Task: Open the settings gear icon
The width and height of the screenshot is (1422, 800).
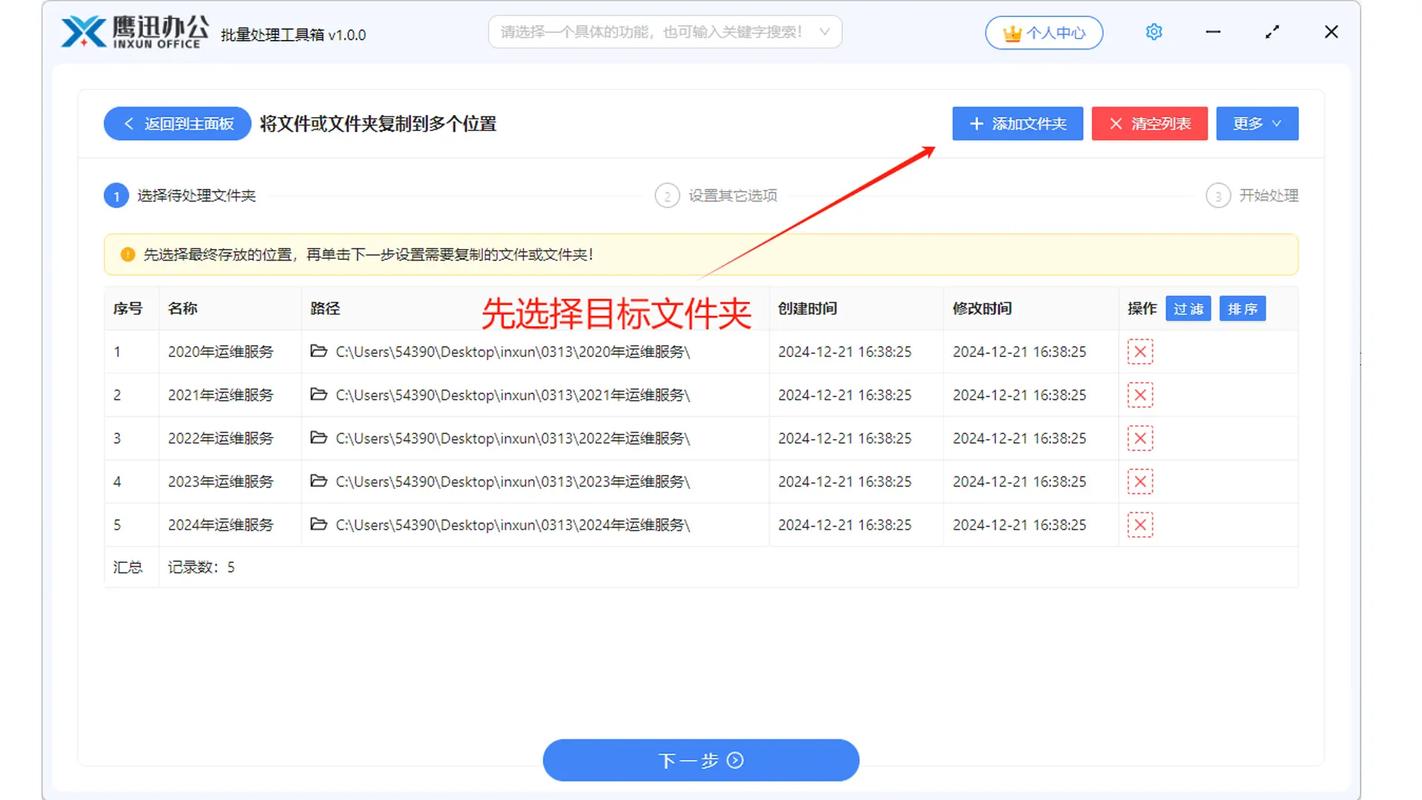Action: pyautogui.click(x=1153, y=31)
